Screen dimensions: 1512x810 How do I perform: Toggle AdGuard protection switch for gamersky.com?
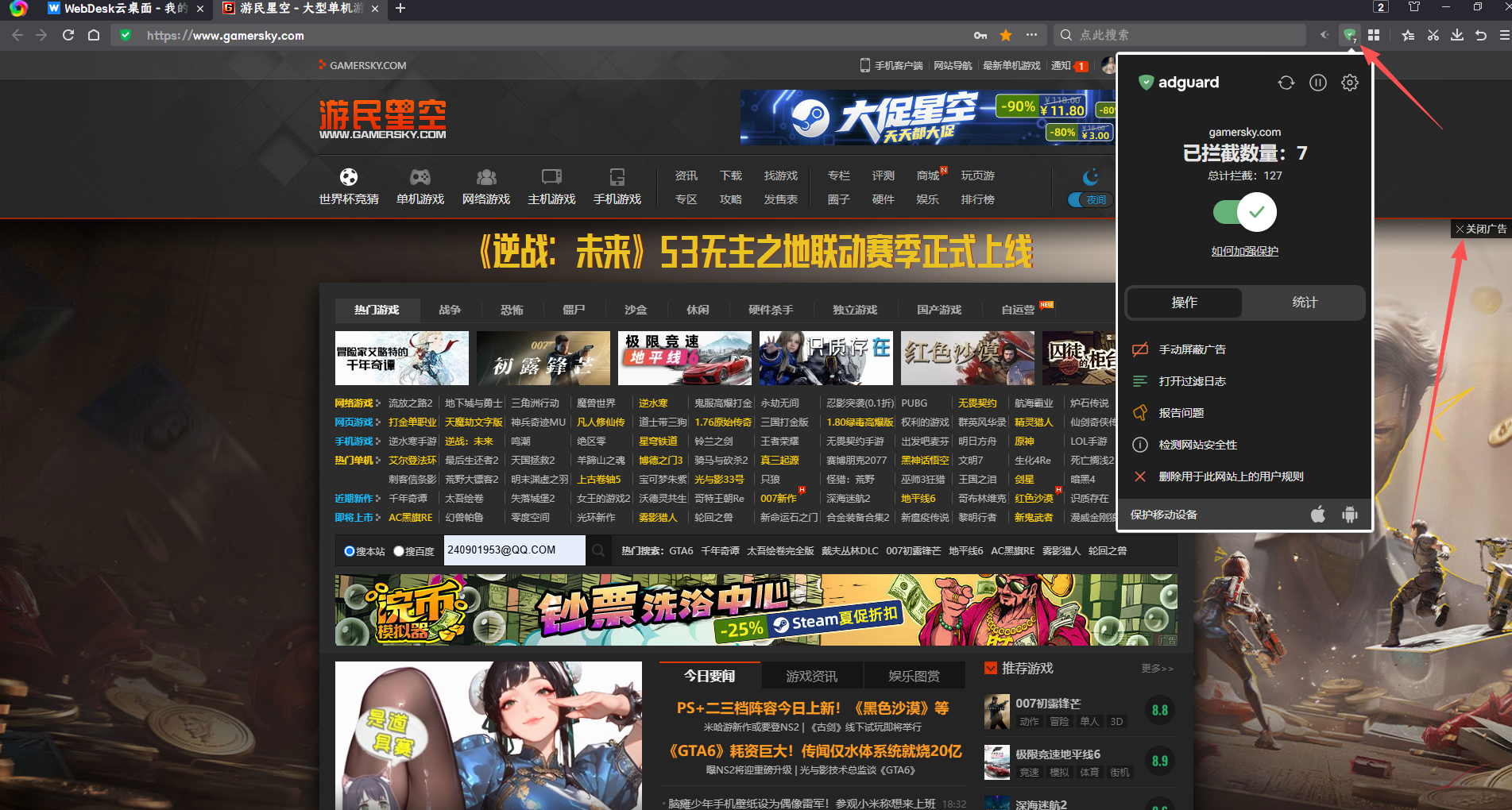coord(1244,212)
